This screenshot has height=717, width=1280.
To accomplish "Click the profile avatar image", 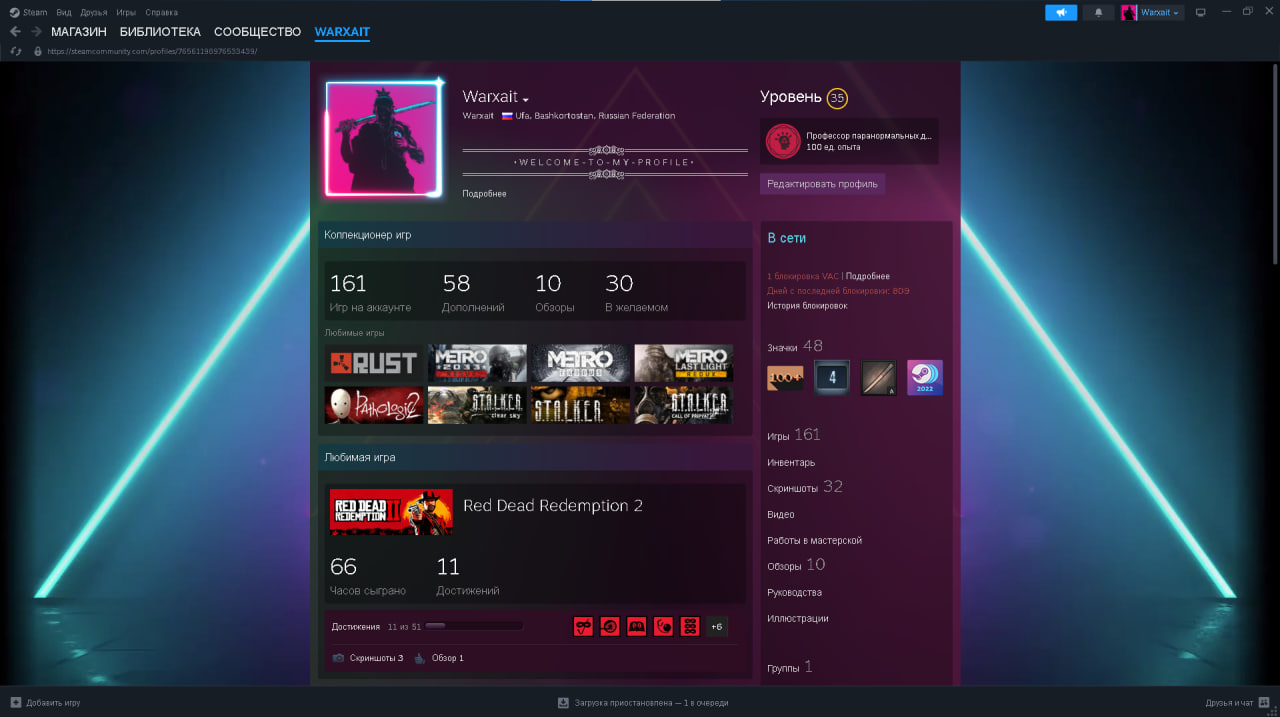I will click(384, 138).
